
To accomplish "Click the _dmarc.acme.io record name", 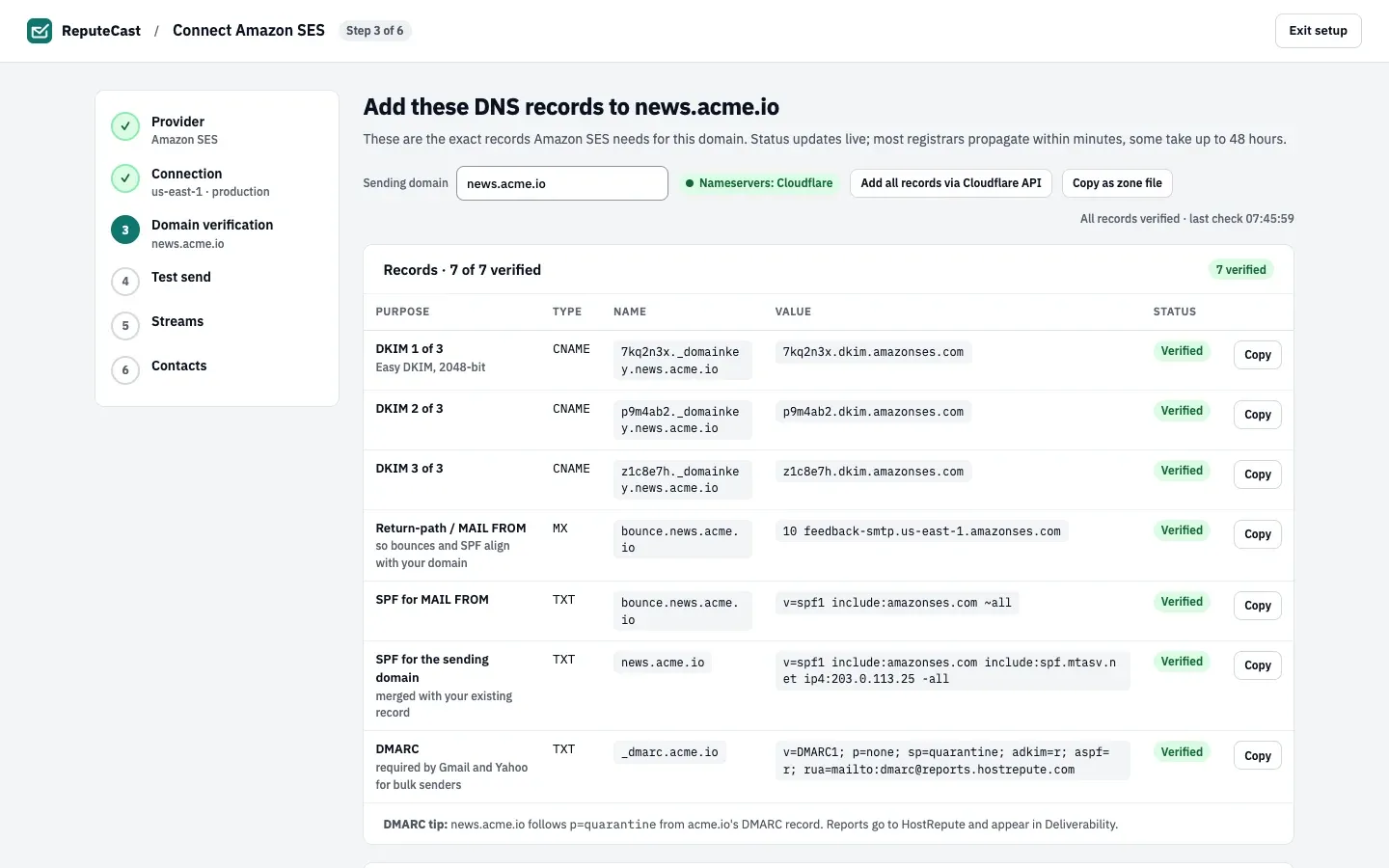I will point(669,752).
